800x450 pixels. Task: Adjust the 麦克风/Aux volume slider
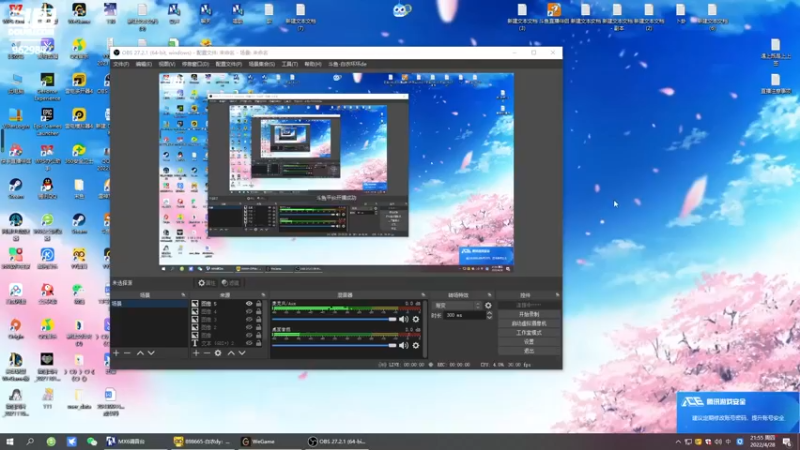(334, 319)
